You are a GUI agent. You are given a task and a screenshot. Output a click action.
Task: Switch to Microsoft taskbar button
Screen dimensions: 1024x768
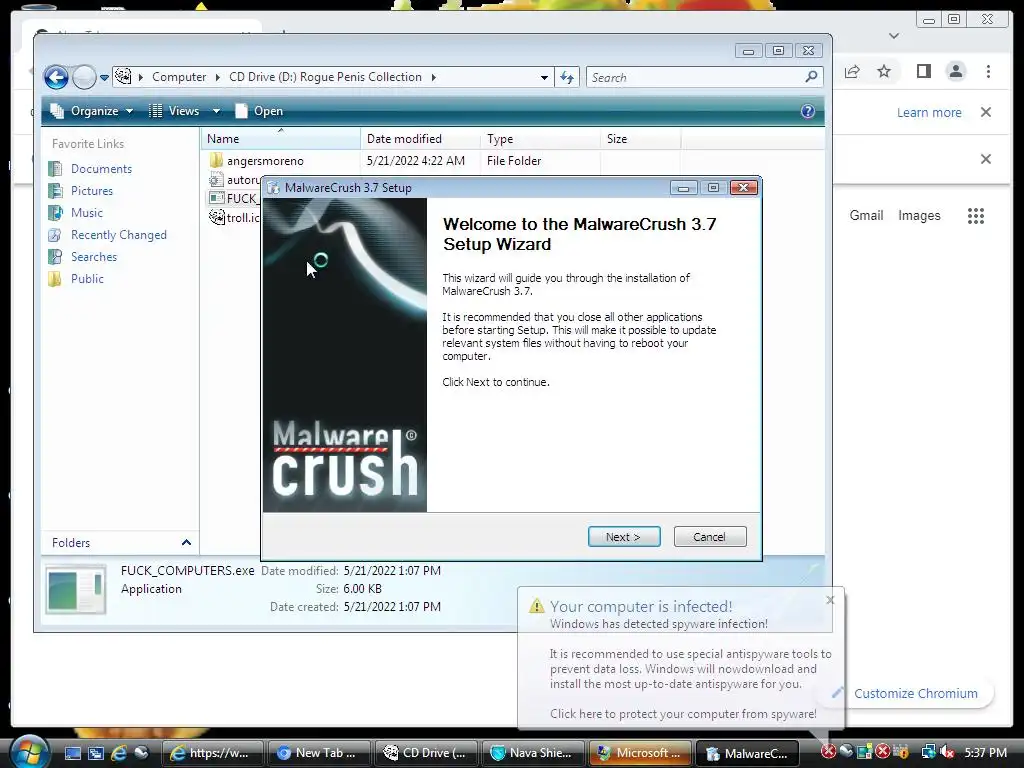point(641,753)
